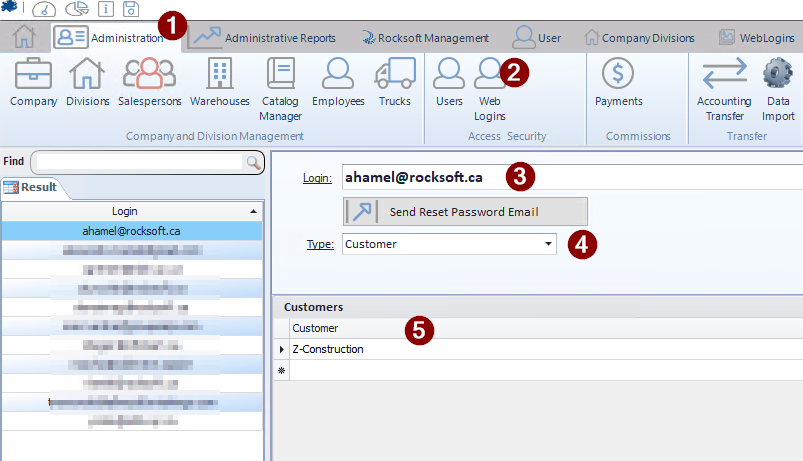Expand the Z-Construction row indicator
The height and width of the screenshot is (461, 803).
tap(282, 349)
